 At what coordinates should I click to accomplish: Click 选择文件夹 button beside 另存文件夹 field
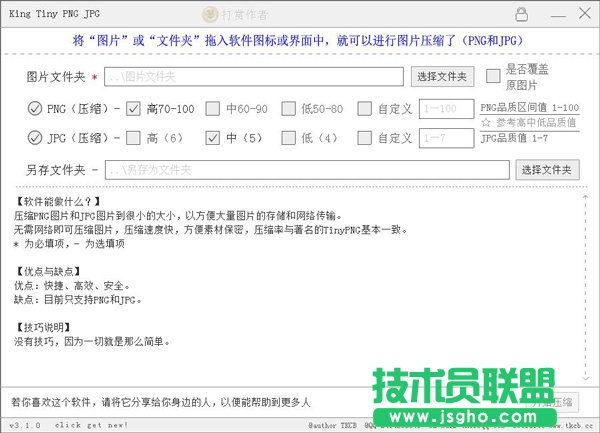pos(547,170)
